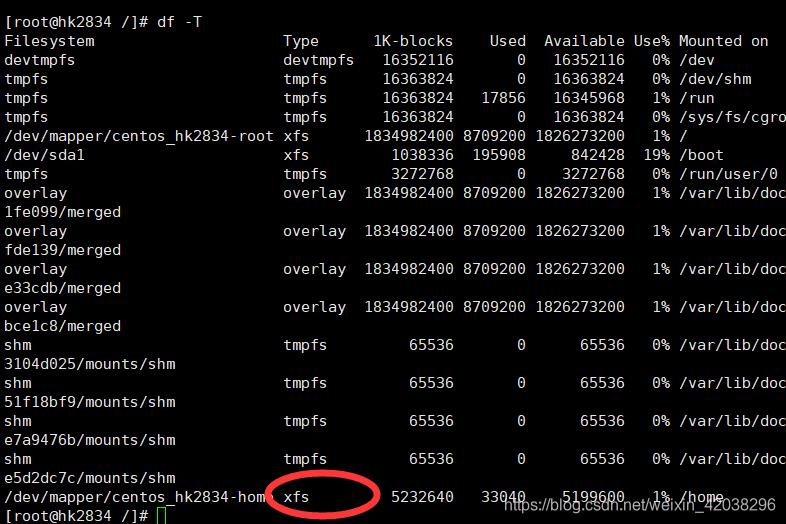The height and width of the screenshot is (524, 786).
Task: Click the '3272768' 1K-blocks value
Action: coord(422,174)
